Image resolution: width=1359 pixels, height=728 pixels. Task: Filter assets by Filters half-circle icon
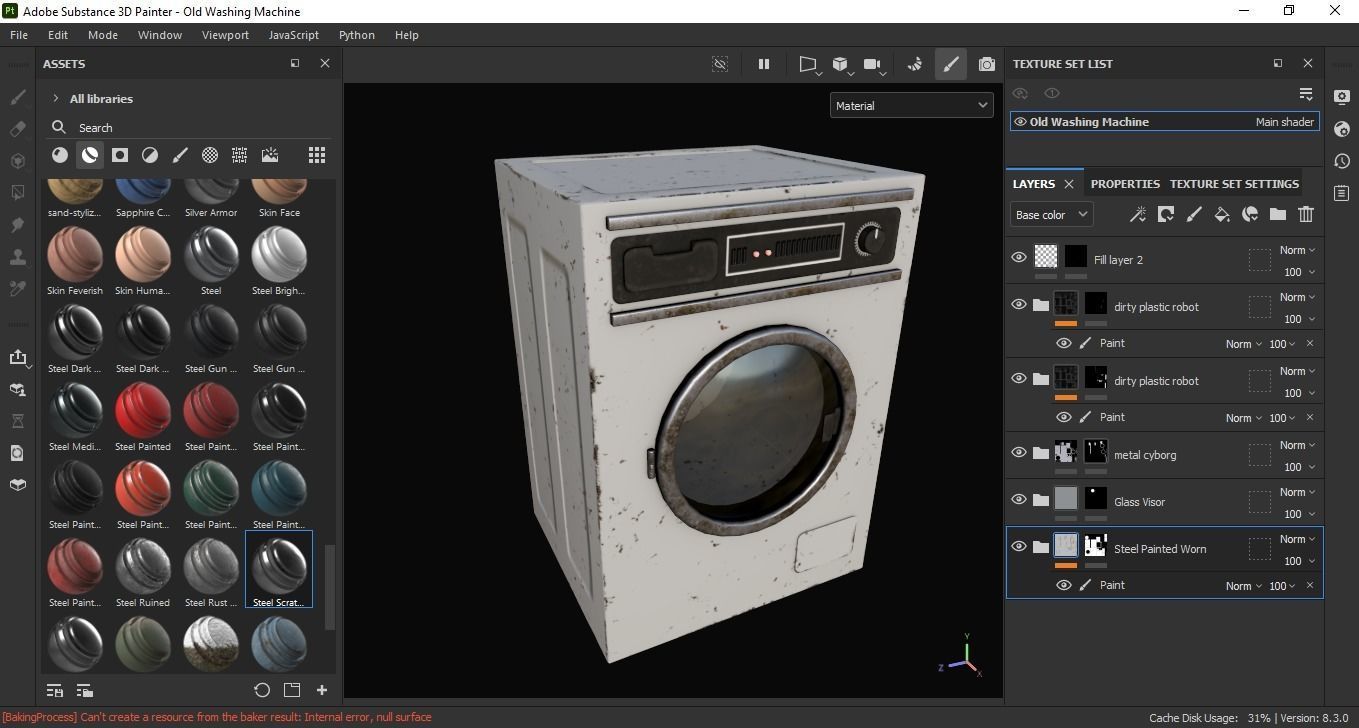click(150, 155)
